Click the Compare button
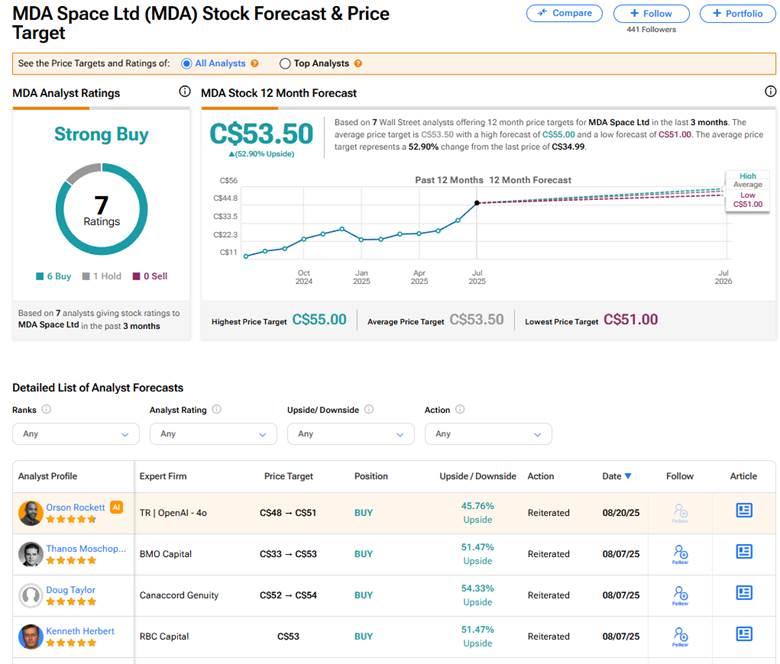This screenshot has width=780, height=664. tap(564, 13)
